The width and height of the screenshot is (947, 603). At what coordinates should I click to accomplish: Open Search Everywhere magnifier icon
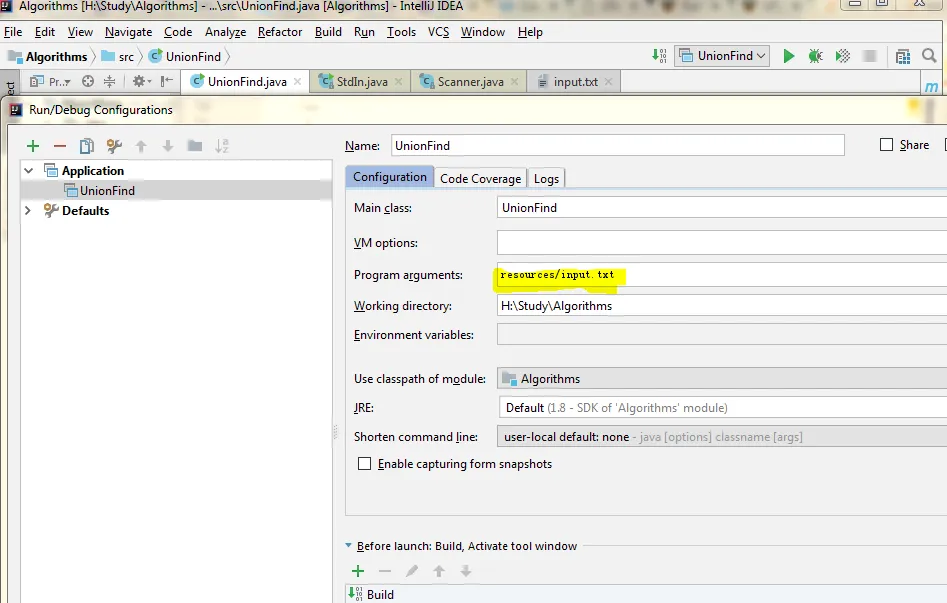coord(929,56)
